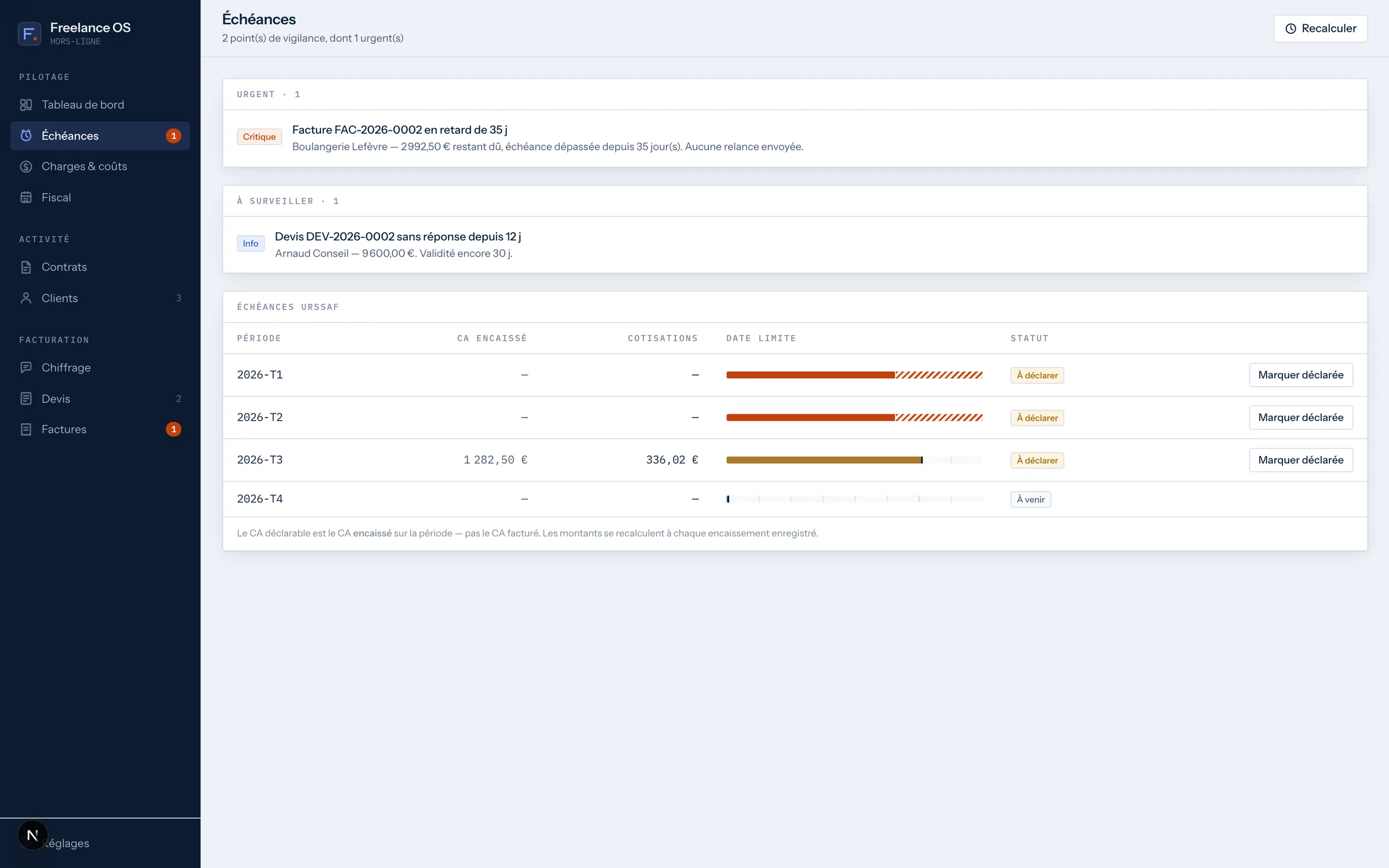Click the Contrats document icon
This screenshot has width=1389, height=868.
click(x=26, y=267)
